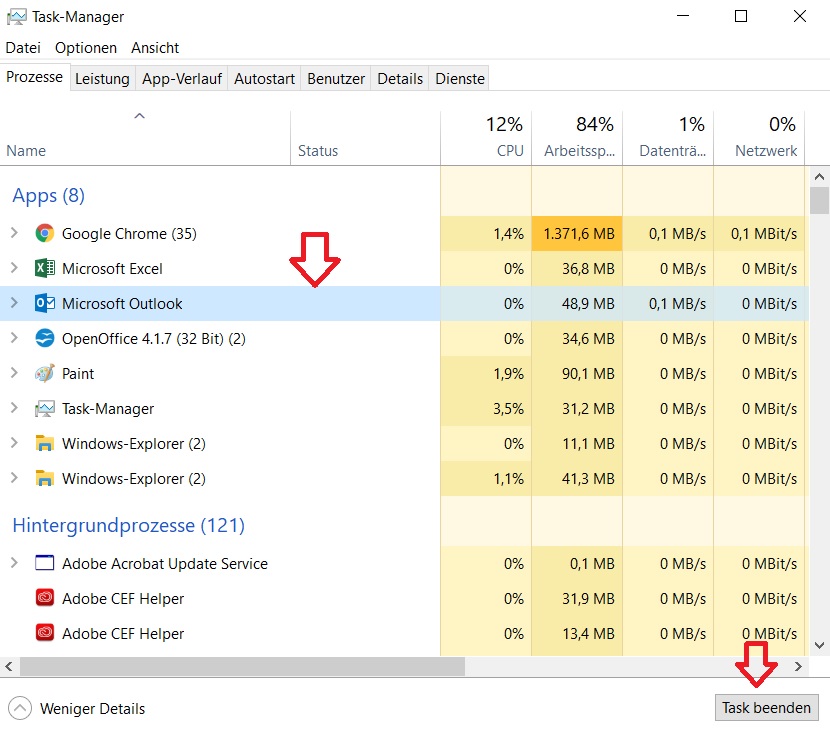
Task: Expand the Task-Manager process row
Action: 14,408
